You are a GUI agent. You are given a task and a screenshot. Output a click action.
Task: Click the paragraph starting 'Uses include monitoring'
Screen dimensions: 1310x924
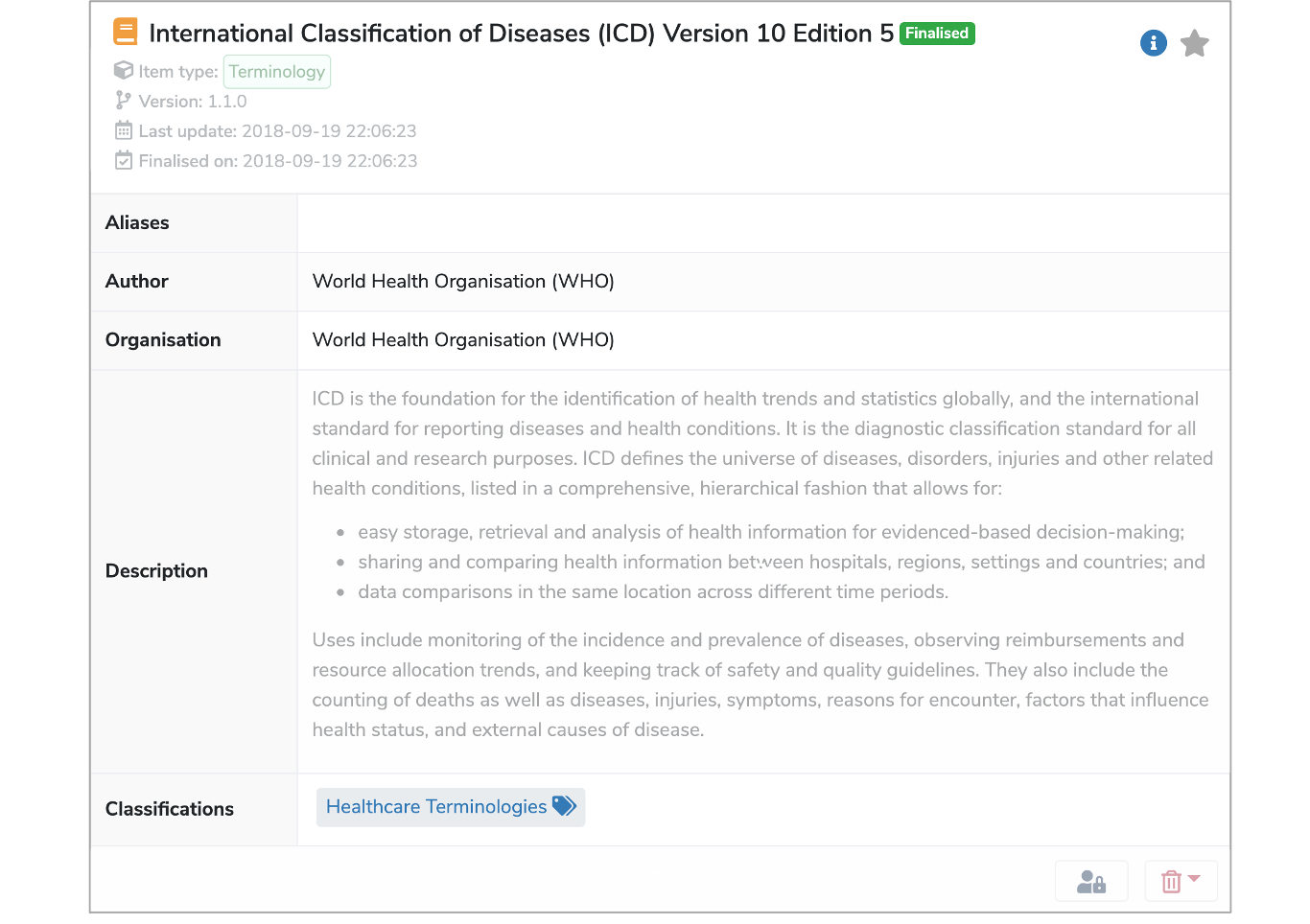pos(760,684)
